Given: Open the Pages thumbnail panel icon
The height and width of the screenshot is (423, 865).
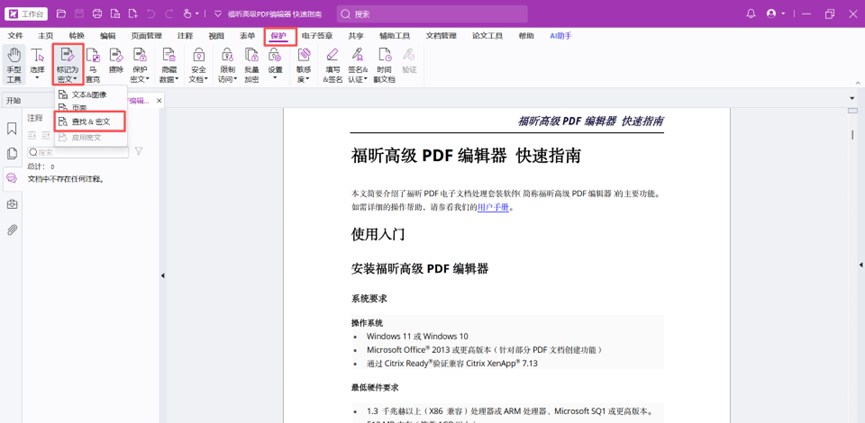Looking at the screenshot, I should [12, 154].
